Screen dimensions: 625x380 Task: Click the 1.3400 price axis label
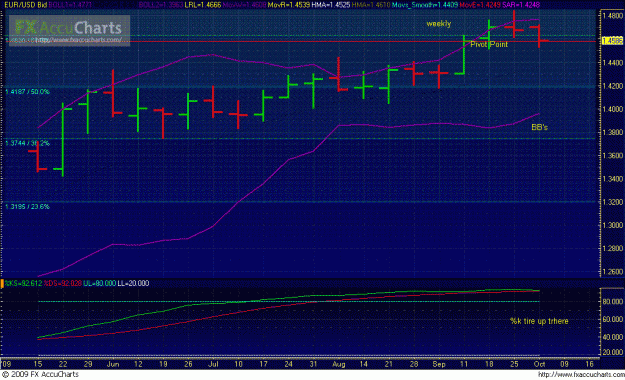pos(613,179)
